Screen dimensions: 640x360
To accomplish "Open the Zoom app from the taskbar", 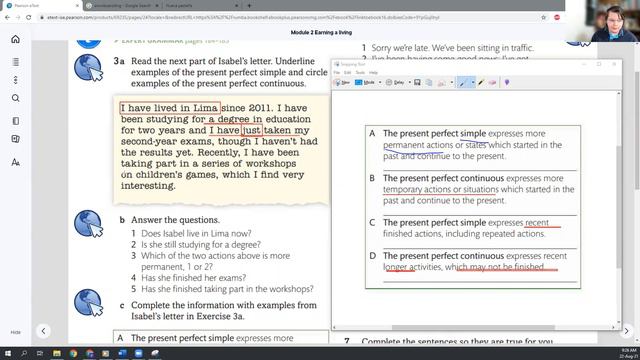I will 138,353.
